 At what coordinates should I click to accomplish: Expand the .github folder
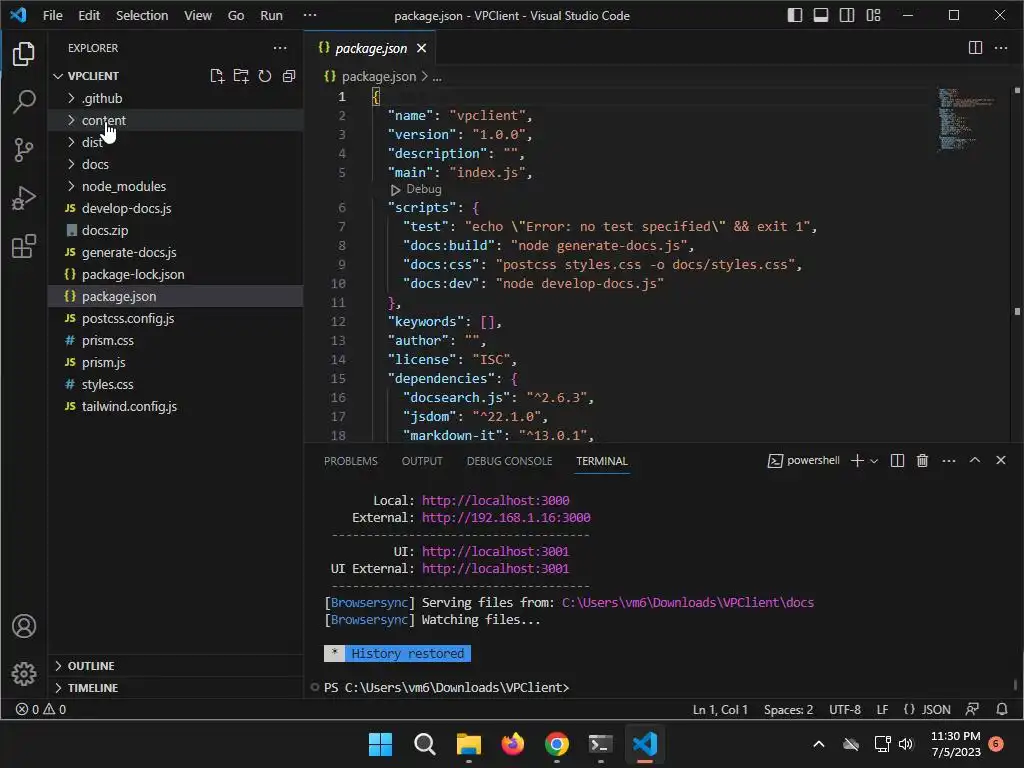[175, 98]
